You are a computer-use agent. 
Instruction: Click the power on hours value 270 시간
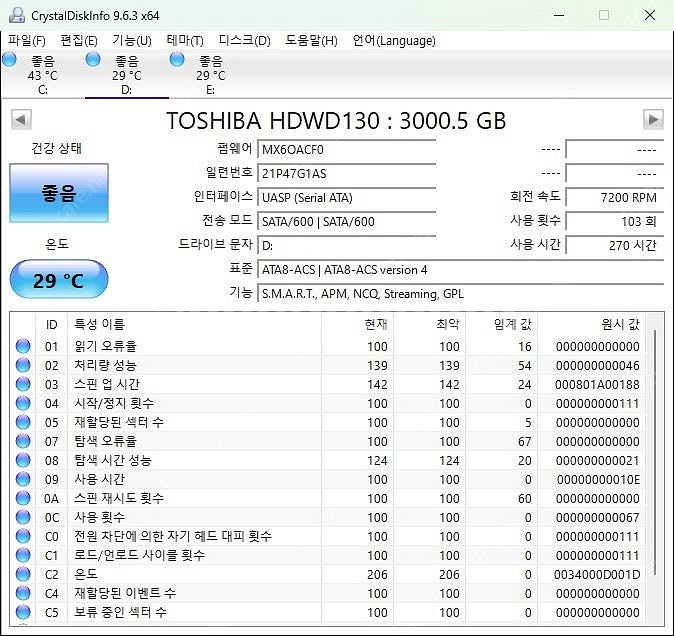[x=615, y=246]
